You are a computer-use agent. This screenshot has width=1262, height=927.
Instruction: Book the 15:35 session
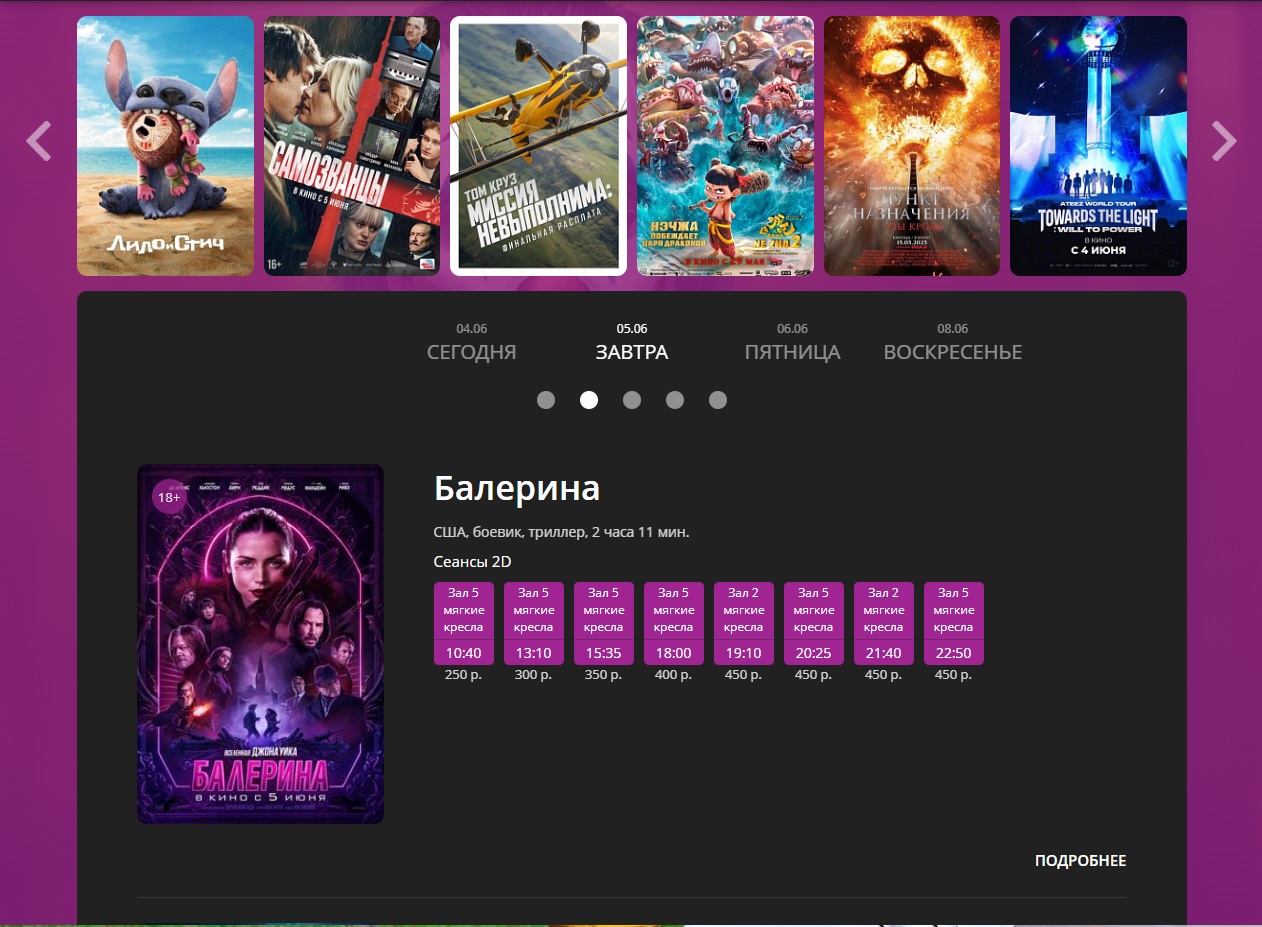point(604,623)
